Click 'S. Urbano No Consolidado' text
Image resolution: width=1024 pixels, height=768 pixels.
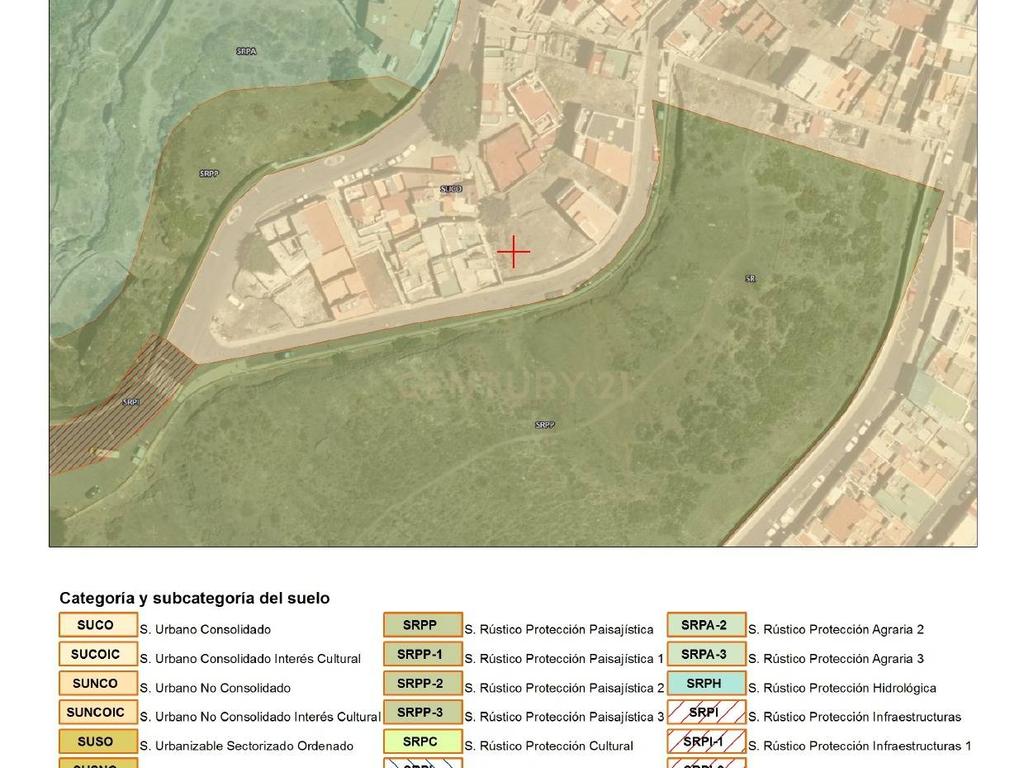[215, 688]
